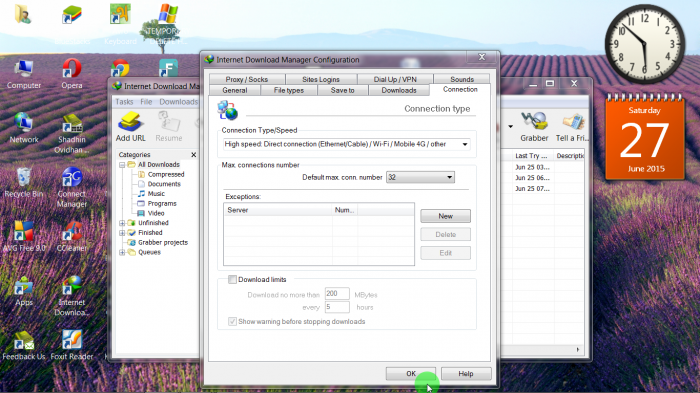Open the Downloads configuration tab

tap(399, 90)
